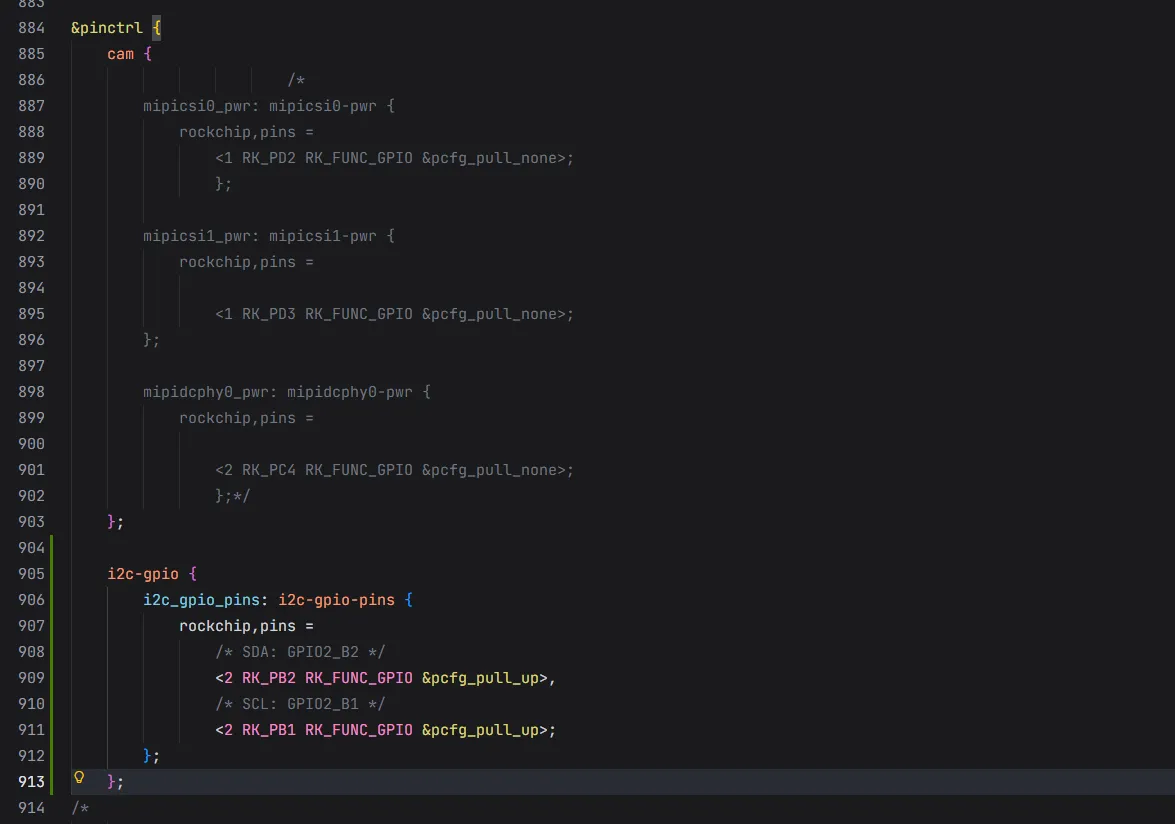Click RK_FUNC_GPIO on line 909
This screenshot has width=1175, height=824.
pos(359,678)
